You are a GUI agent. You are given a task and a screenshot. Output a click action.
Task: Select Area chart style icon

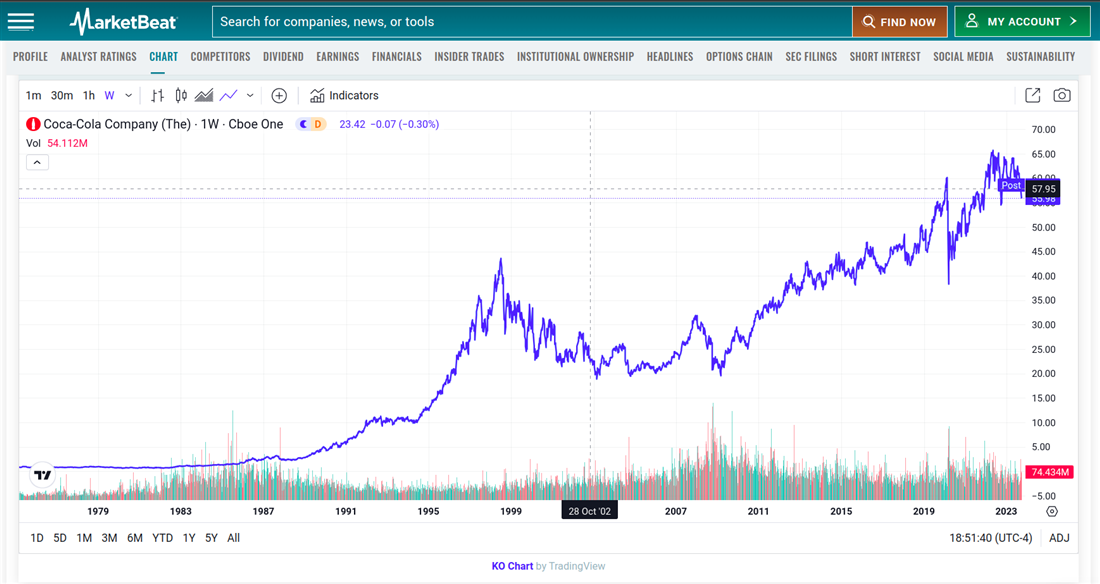tap(204, 95)
